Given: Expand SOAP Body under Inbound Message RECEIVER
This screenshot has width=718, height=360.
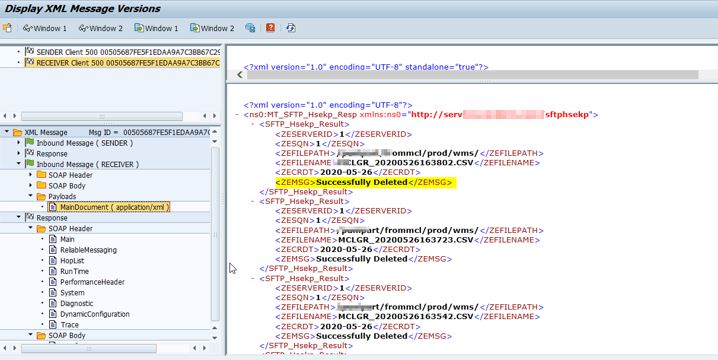Looking at the screenshot, I should 31,185.
